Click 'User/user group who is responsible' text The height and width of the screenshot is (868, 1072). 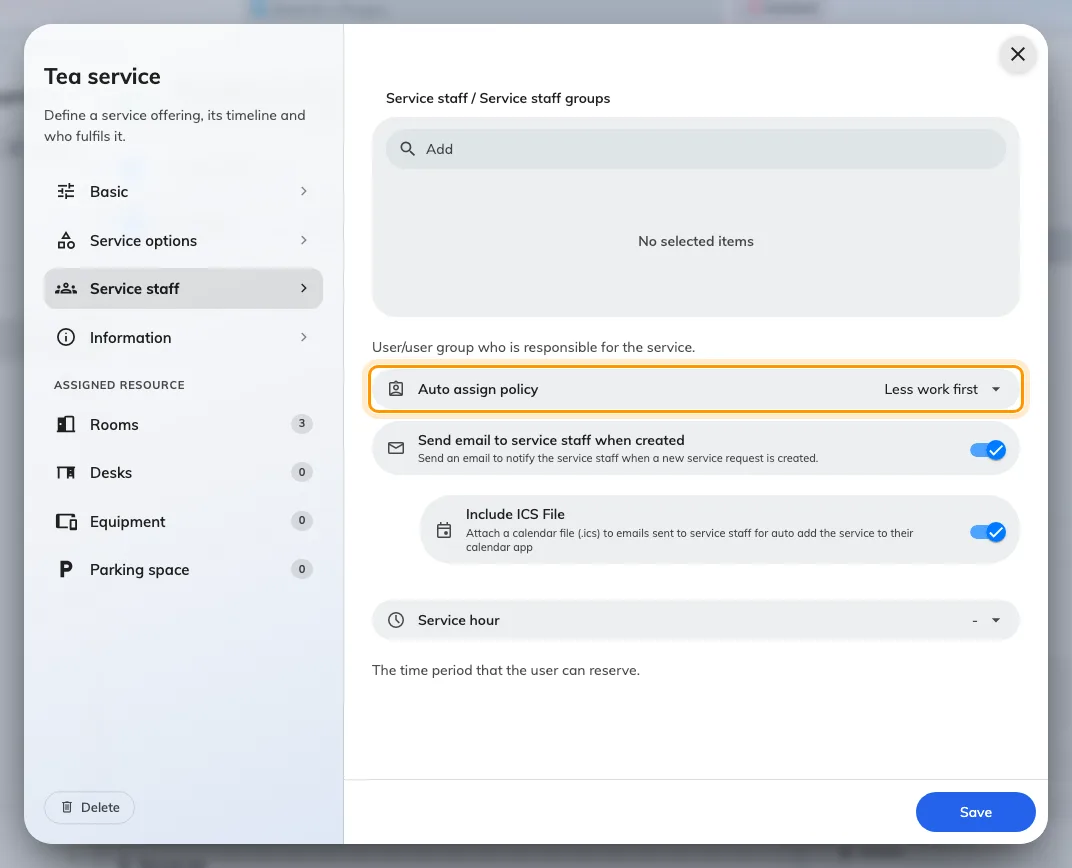(x=533, y=347)
